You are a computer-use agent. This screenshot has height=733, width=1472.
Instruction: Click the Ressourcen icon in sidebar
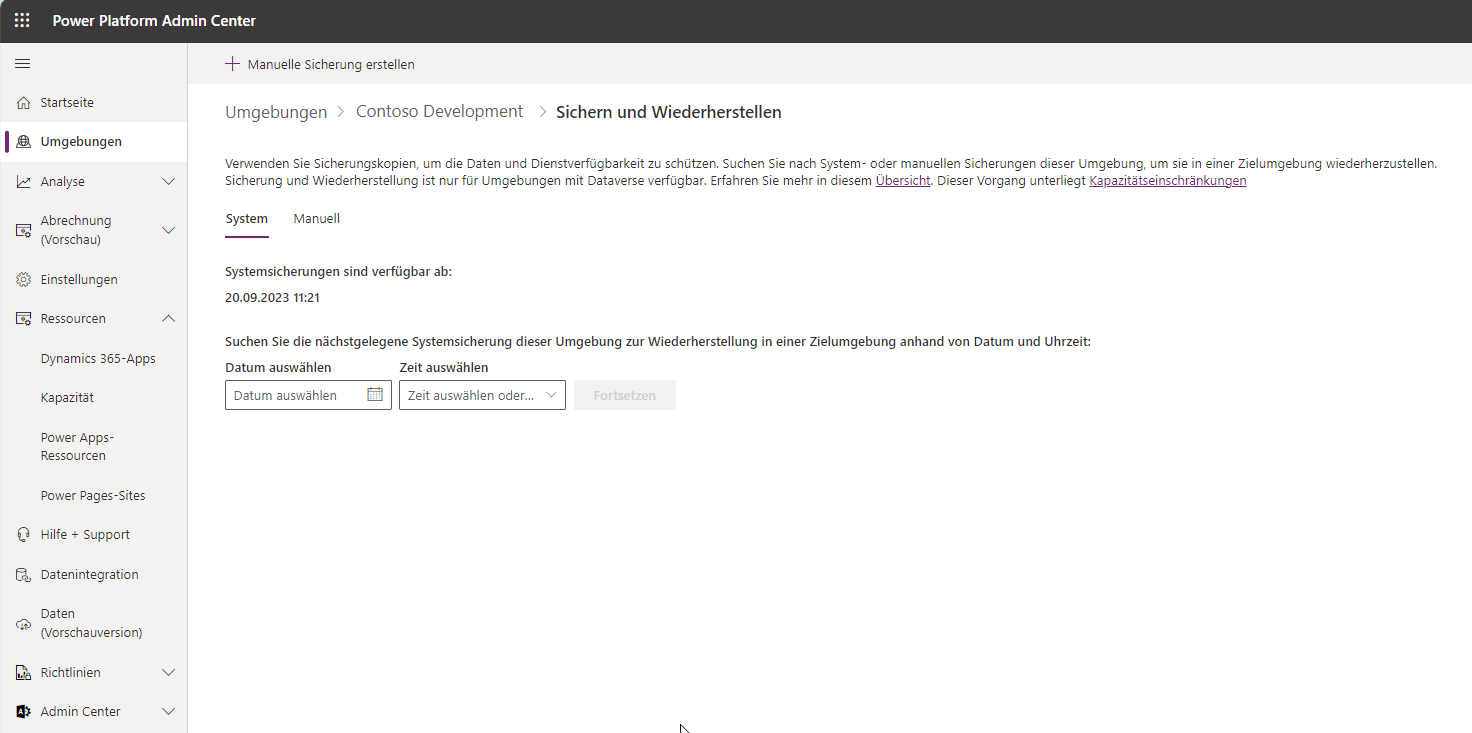point(24,319)
